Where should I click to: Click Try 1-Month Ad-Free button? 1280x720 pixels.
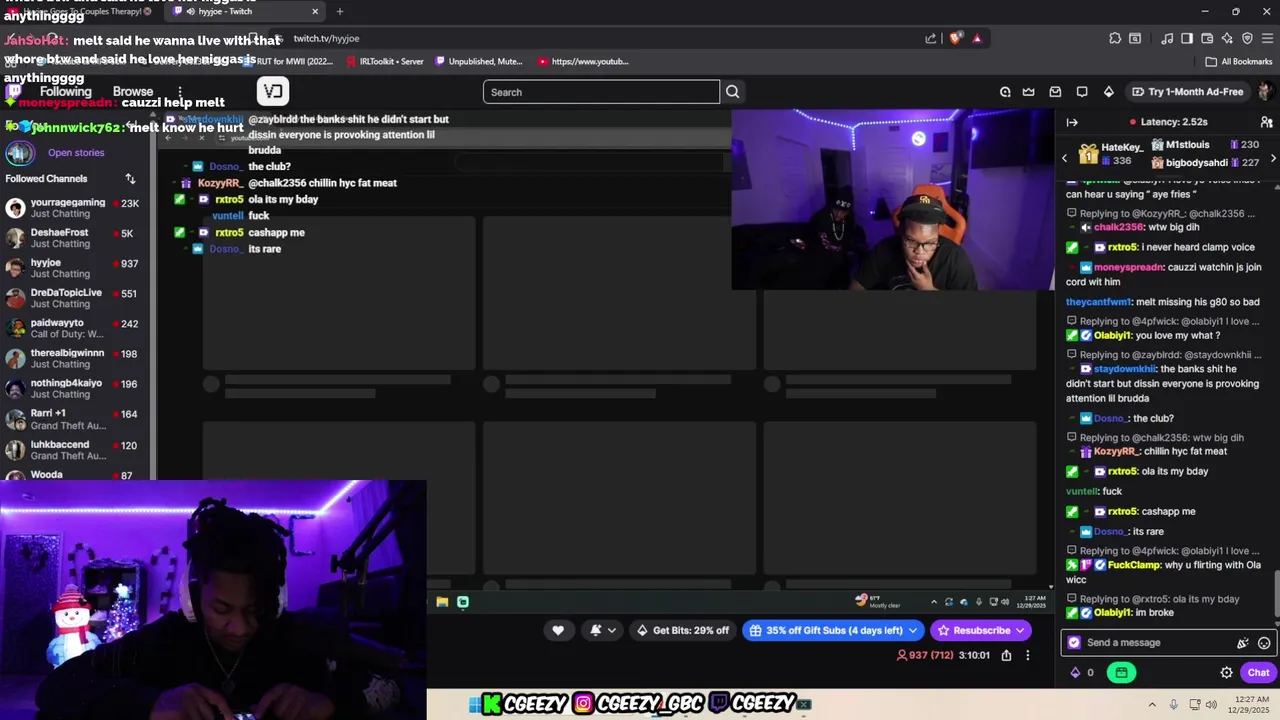pyautogui.click(x=1187, y=92)
